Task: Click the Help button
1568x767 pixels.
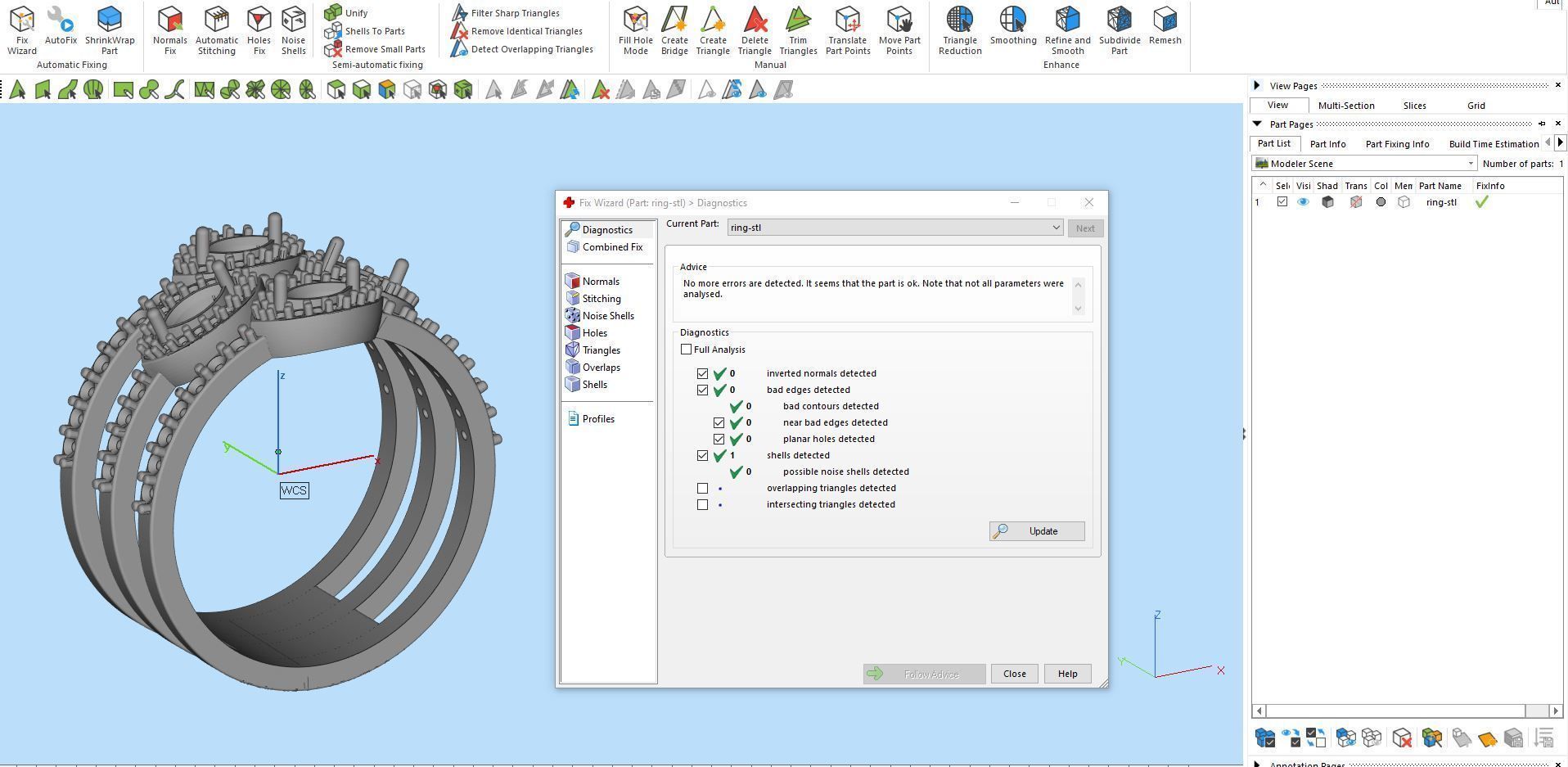Action: pyautogui.click(x=1067, y=674)
